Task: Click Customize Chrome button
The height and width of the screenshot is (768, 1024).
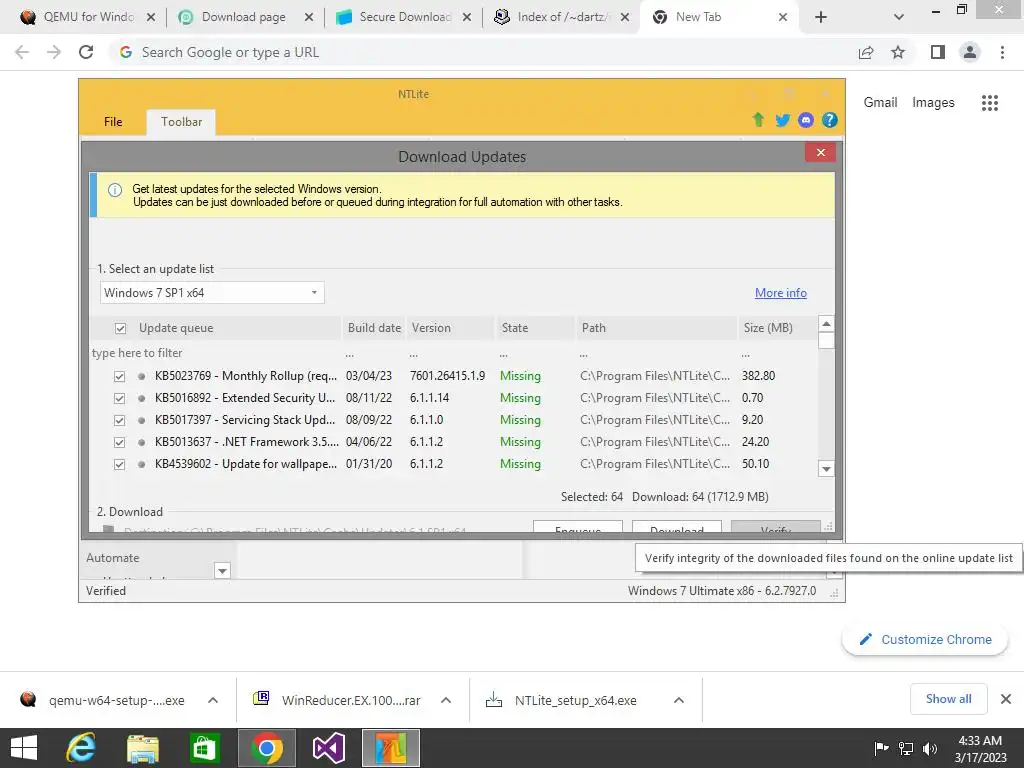Action: click(x=925, y=639)
